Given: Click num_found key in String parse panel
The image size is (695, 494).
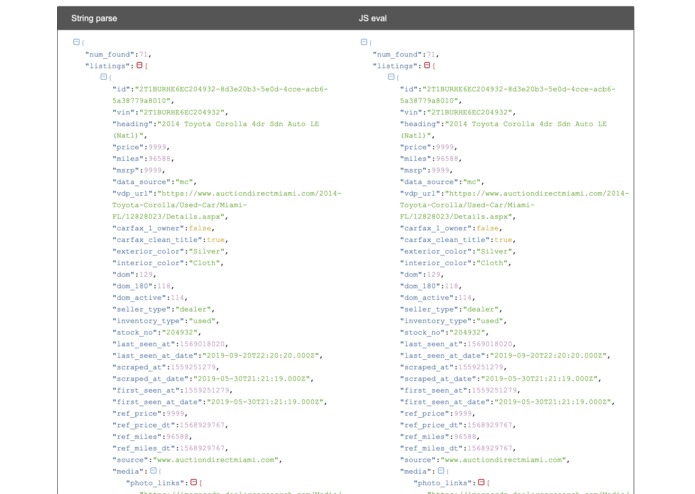Looking at the screenshot, I should [x=110, y=54].
